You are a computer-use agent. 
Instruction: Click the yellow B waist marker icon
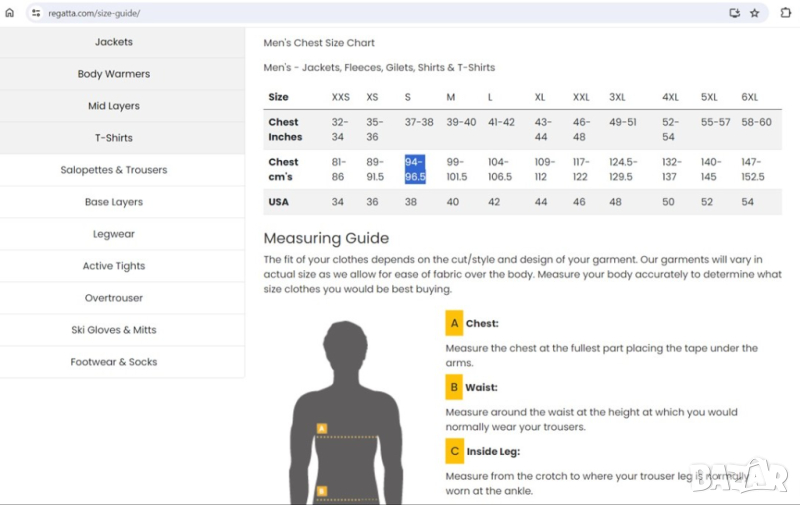point(454,387)
